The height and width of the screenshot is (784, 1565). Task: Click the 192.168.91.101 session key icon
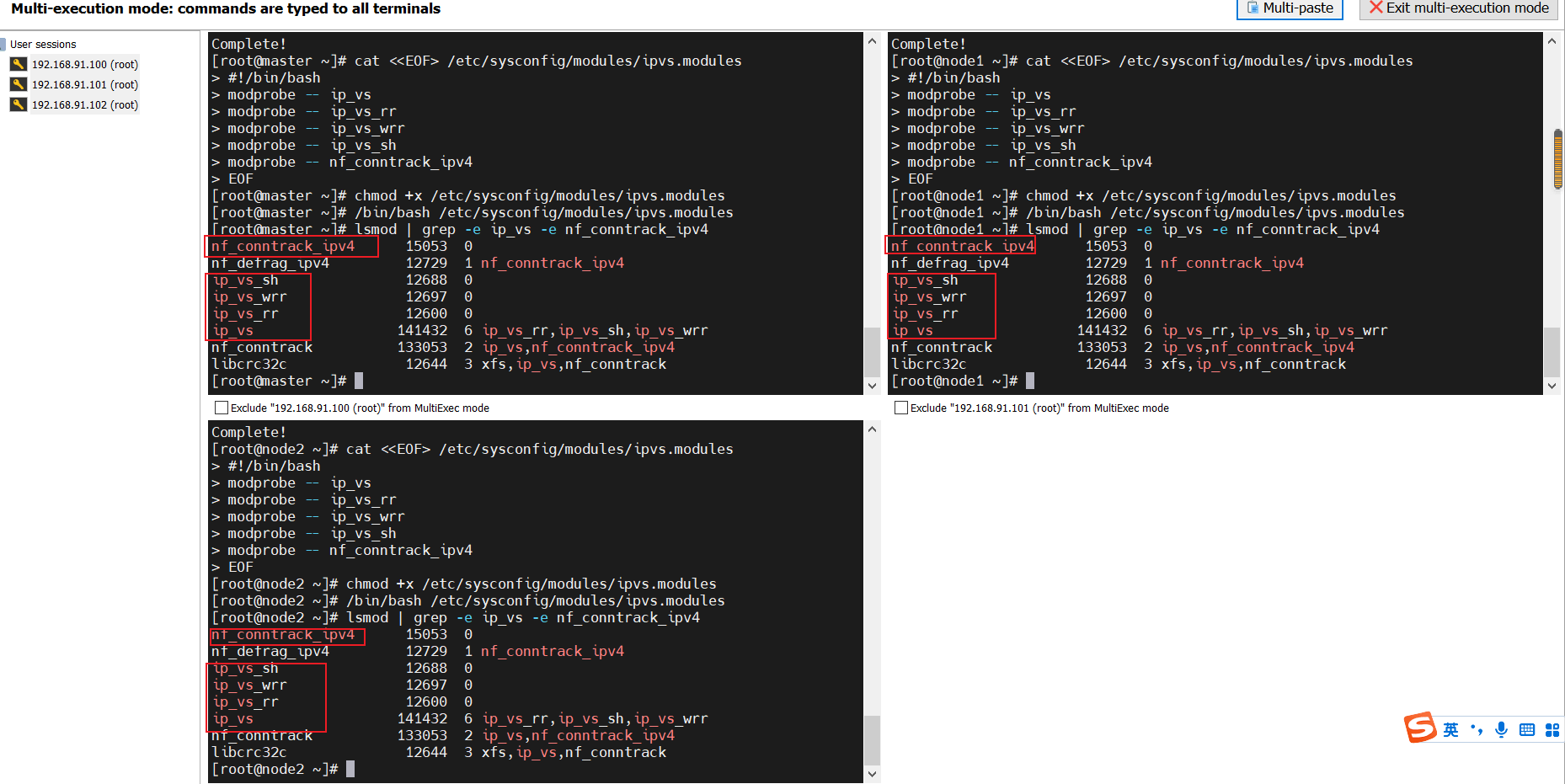(x=19, y=84)
